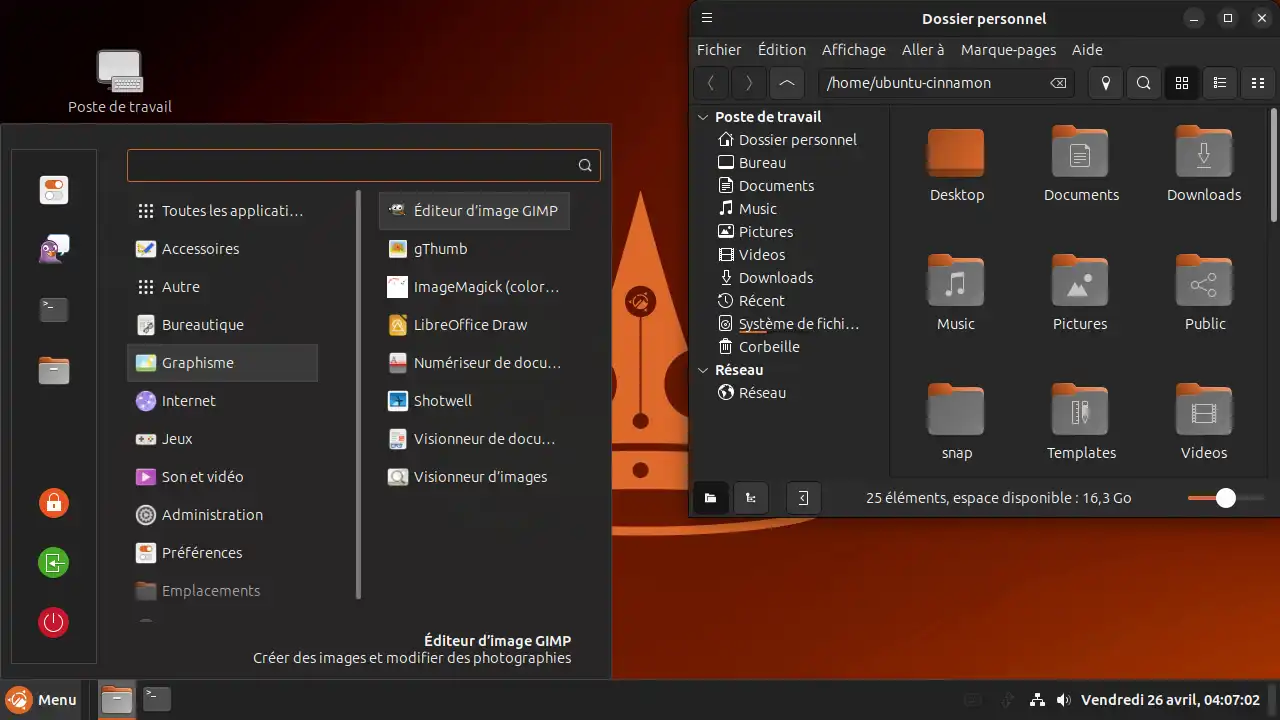Click the menu search input field
The height and width of the screenshot is (720, 1280).
point(364,166)
